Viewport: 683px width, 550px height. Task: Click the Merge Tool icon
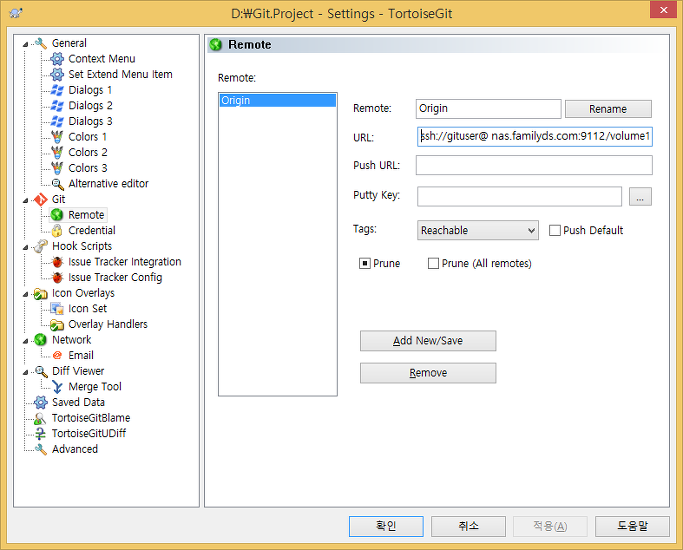point(57,387)
